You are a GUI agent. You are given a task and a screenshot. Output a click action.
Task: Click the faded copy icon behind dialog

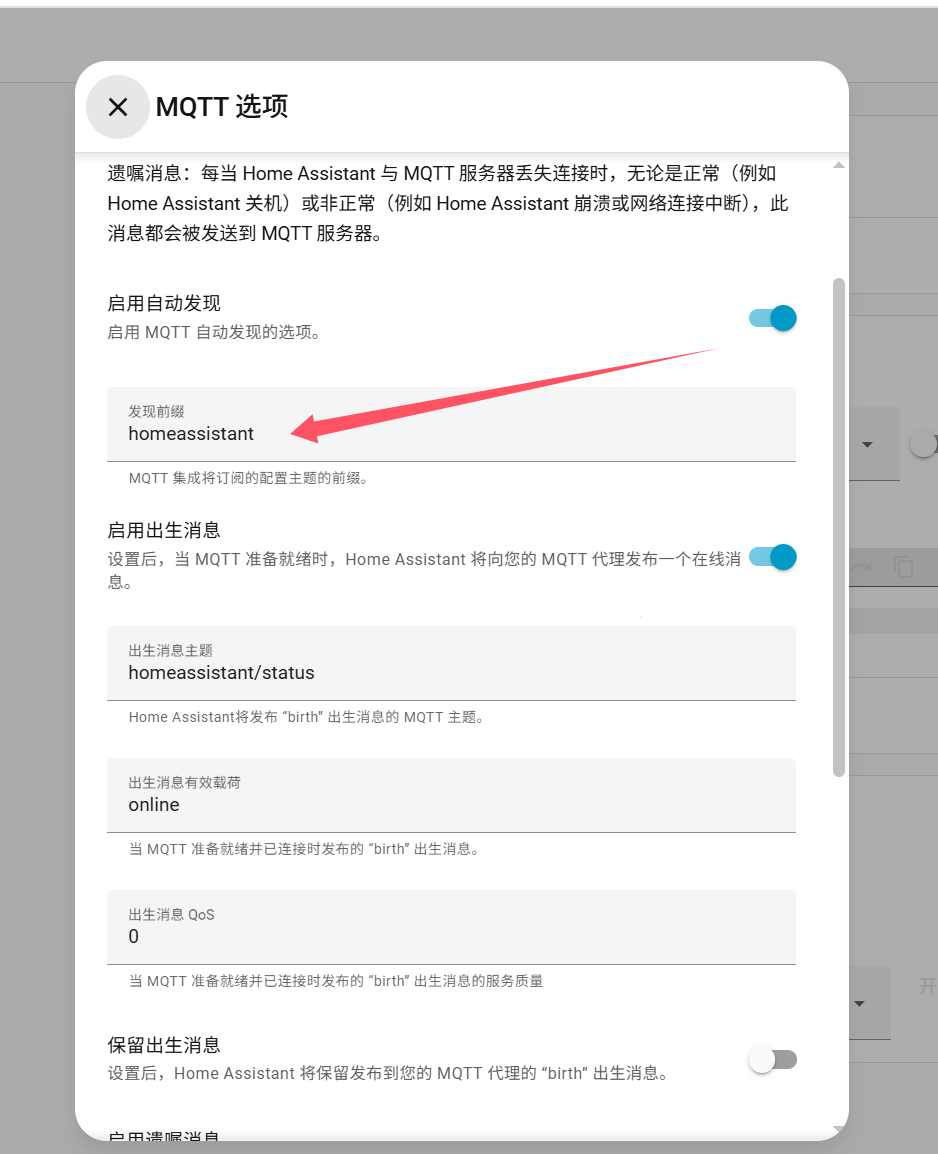[x=904, y=567]
